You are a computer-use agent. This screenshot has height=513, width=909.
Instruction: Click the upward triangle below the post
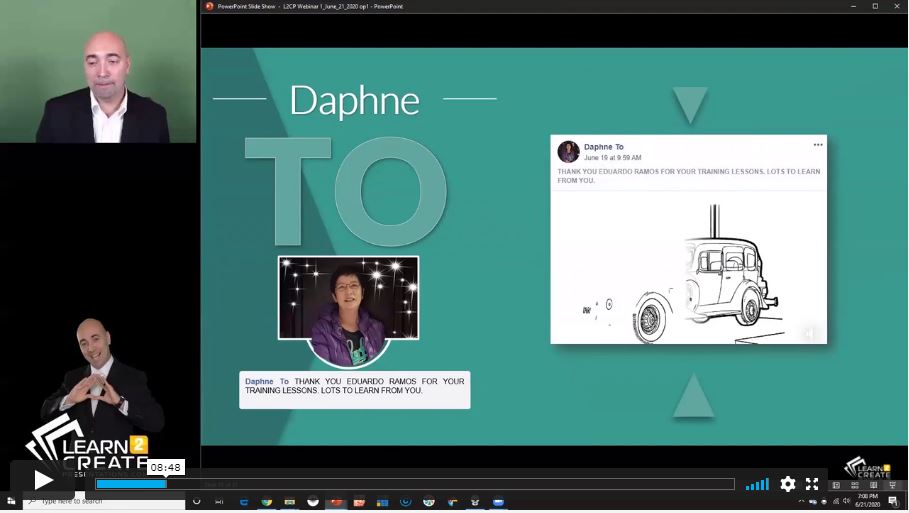click(693, 396)
